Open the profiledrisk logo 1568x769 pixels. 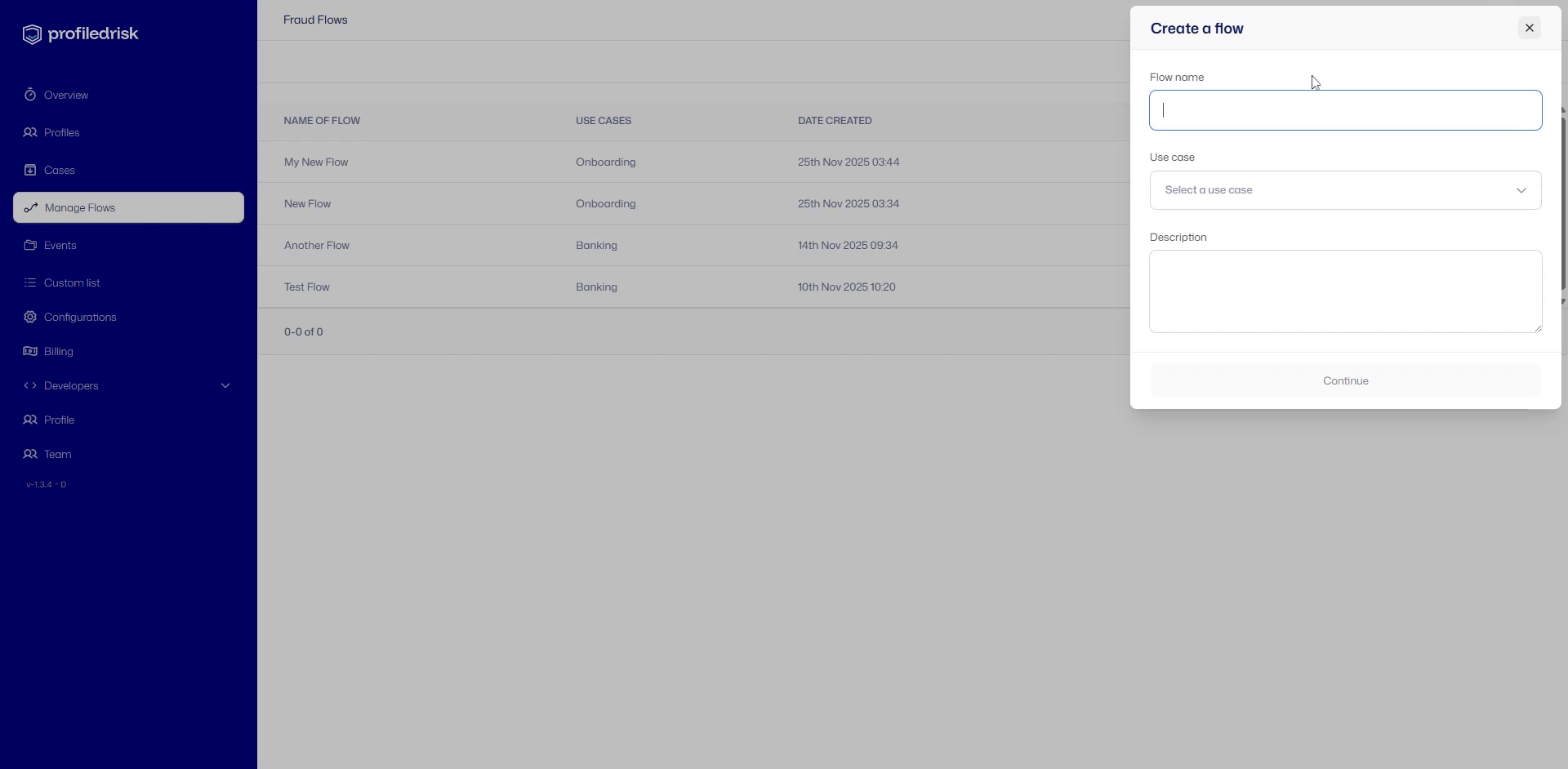click(81, 33)
